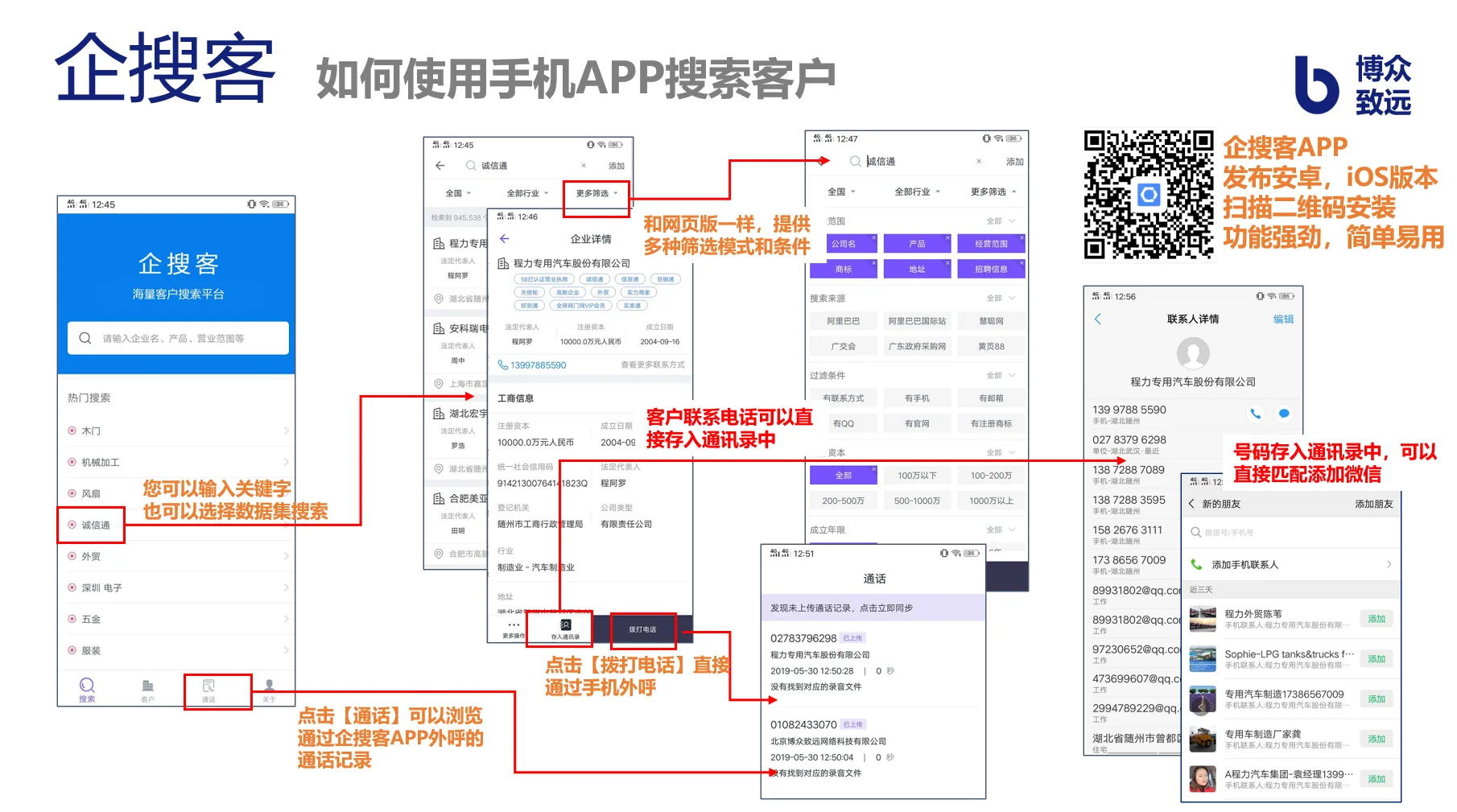Tap the search magnifier icon in 企搜客 home search box

click(x=85, y=338)
